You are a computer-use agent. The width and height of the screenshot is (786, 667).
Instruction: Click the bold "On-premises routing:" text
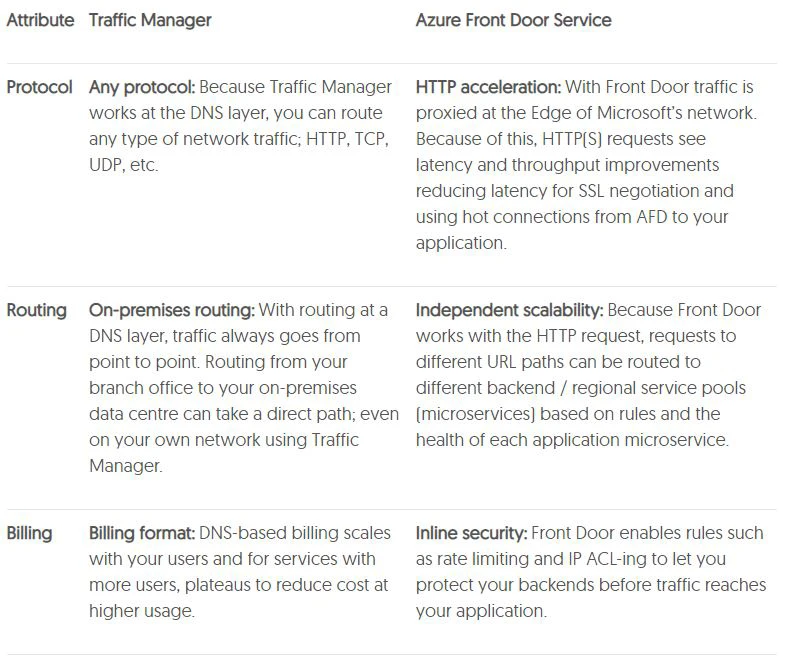click(169, 310)
